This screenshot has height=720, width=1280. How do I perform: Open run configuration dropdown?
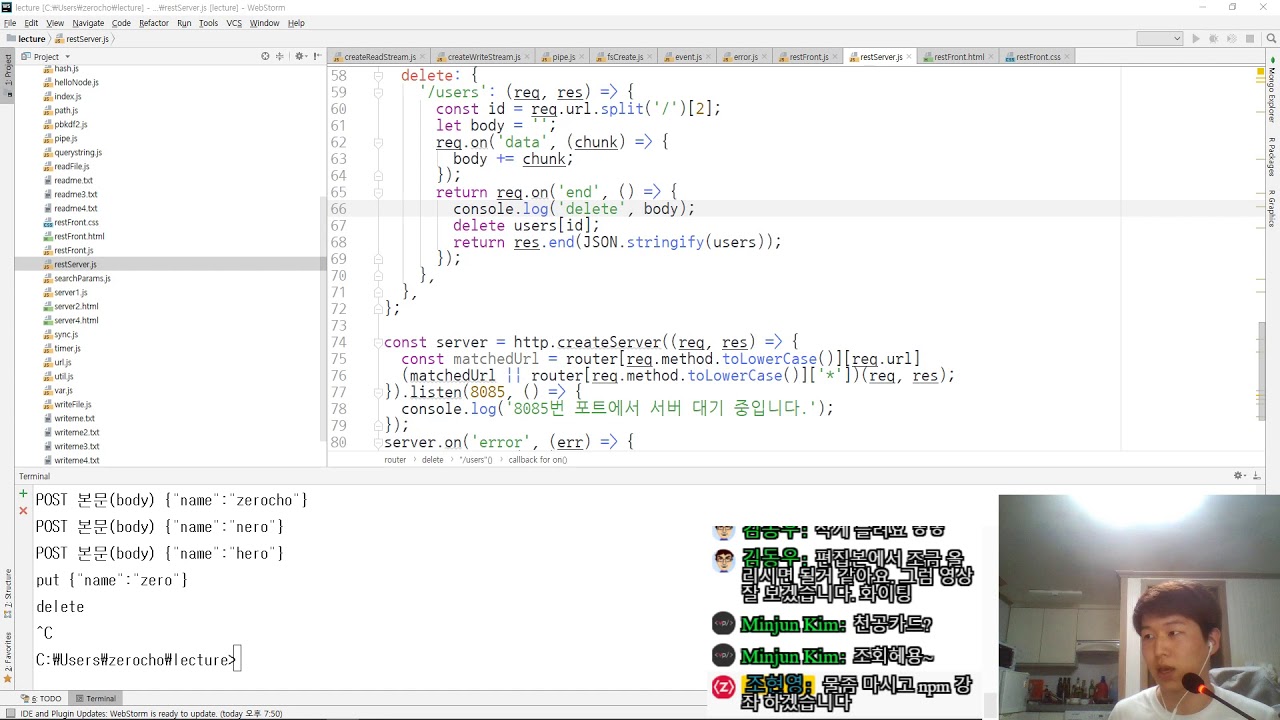[x=1160, y=39]
